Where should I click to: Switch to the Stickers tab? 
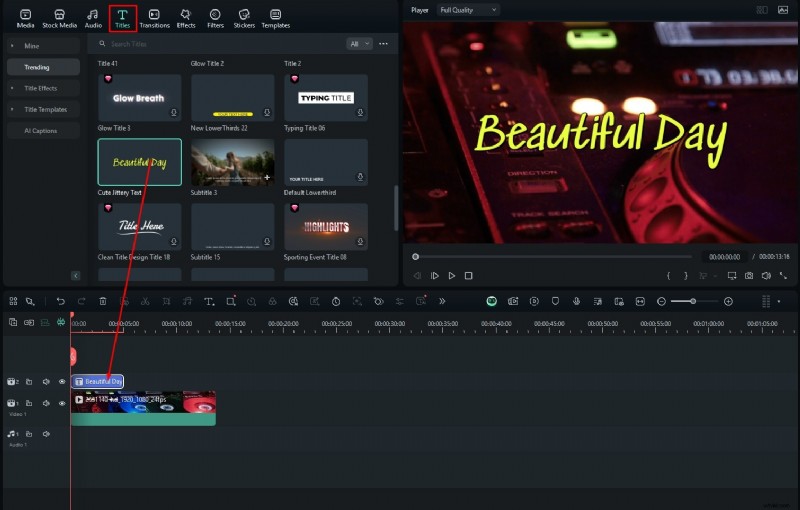[244, 18]
